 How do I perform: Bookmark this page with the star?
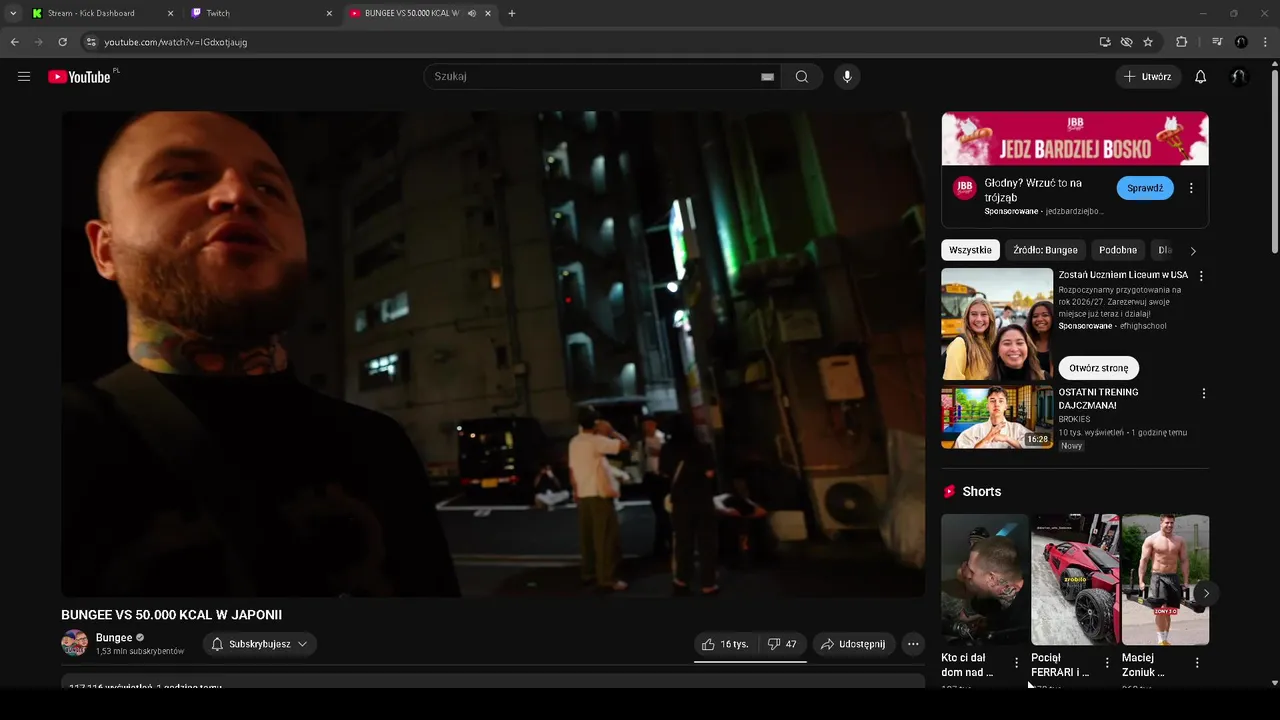tap(1148, 42)
